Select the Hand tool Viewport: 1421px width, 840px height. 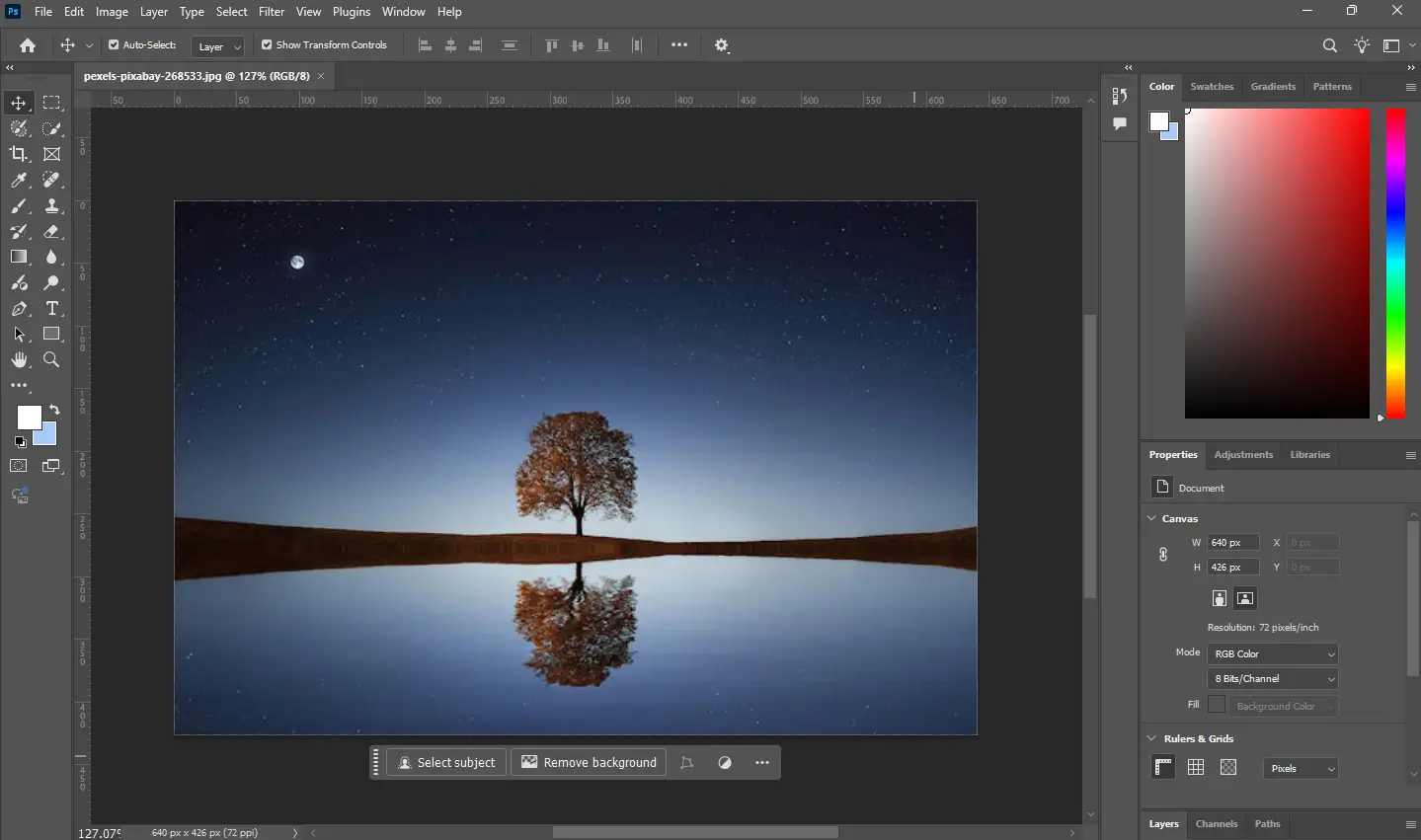[x=18, y=360]
